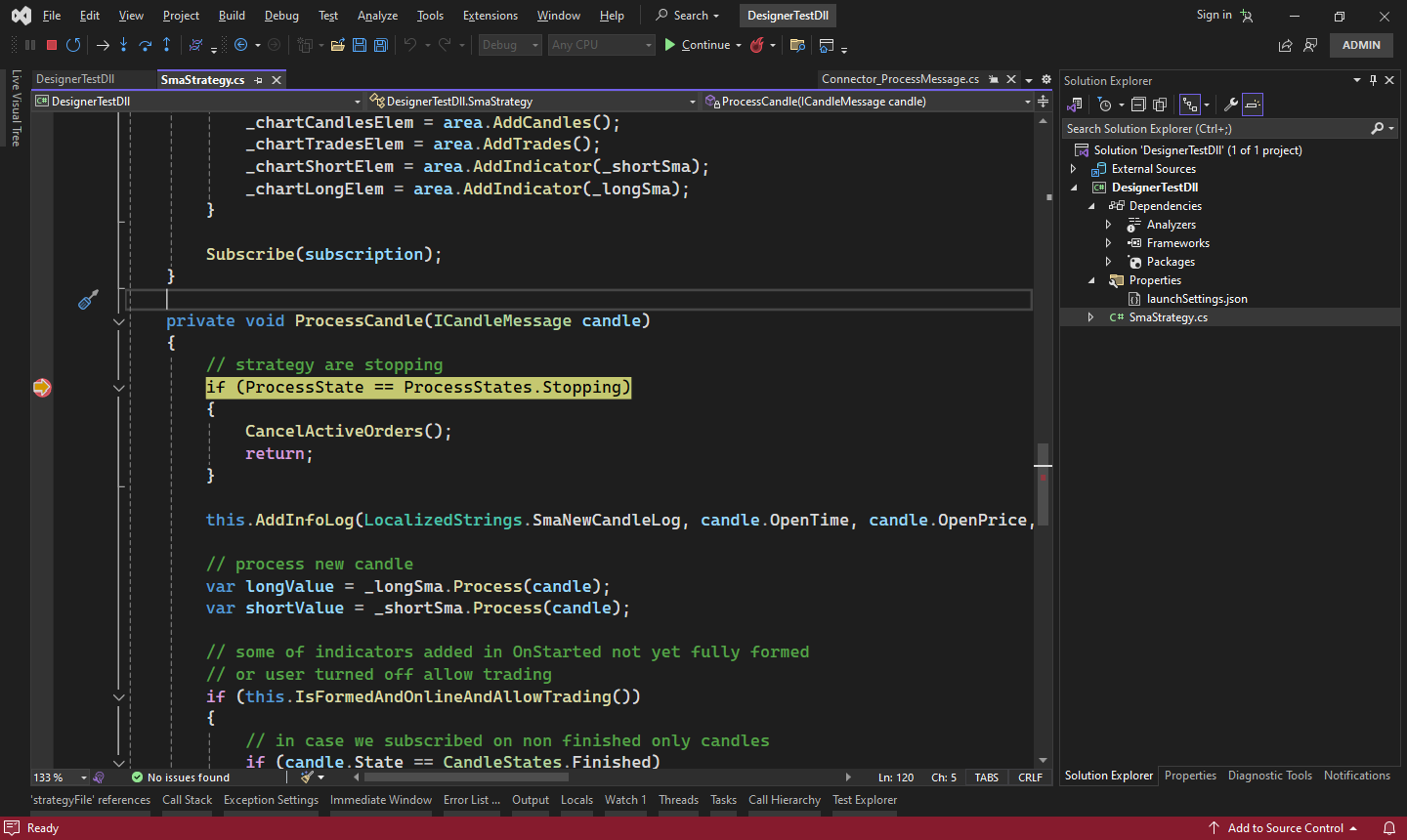
Task: Switch views in the Solution Explorer toolbar
Action: point(1075,105)
